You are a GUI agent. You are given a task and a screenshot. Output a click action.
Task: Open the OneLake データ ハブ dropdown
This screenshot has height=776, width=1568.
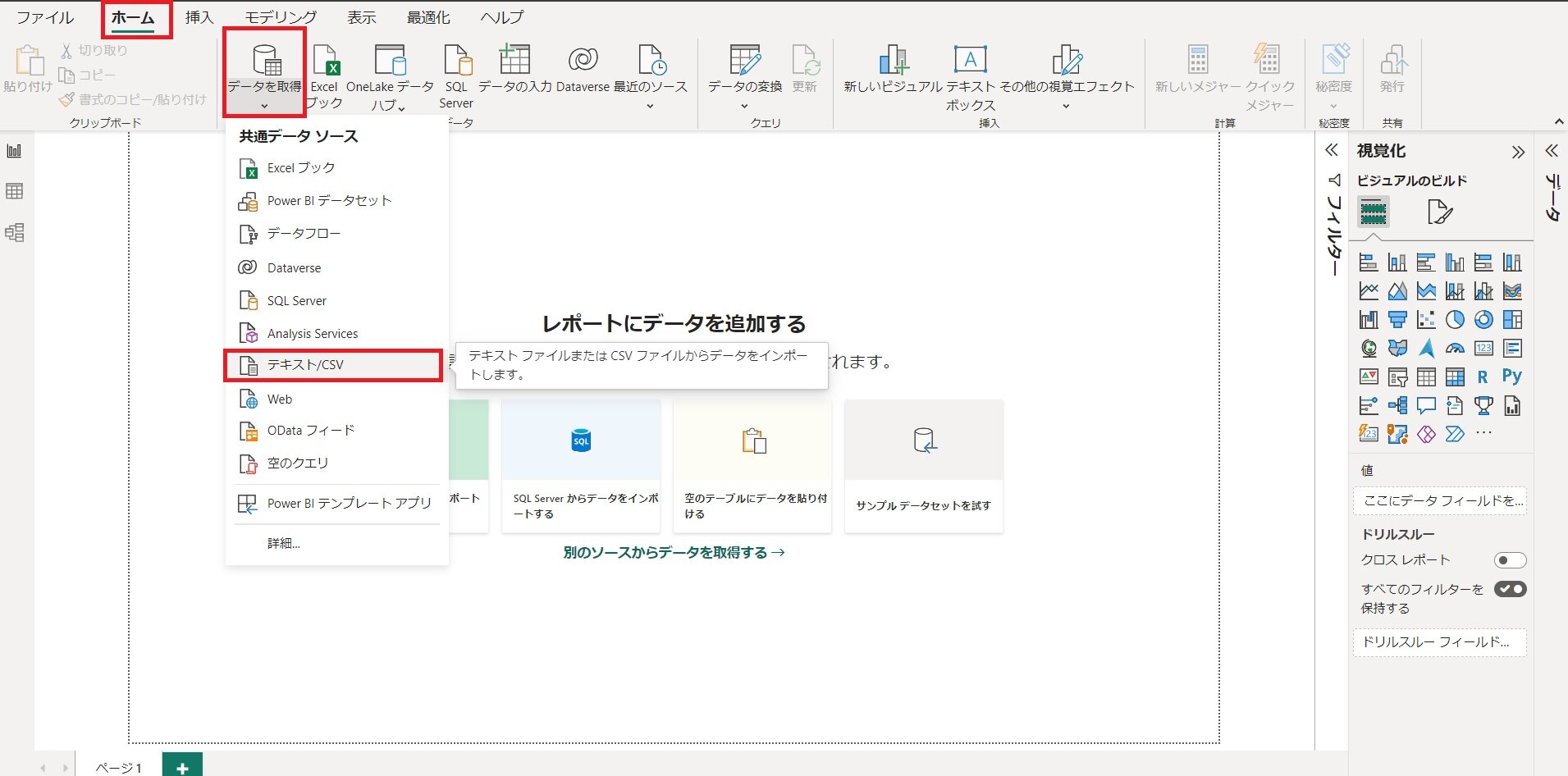pos(390,78)
